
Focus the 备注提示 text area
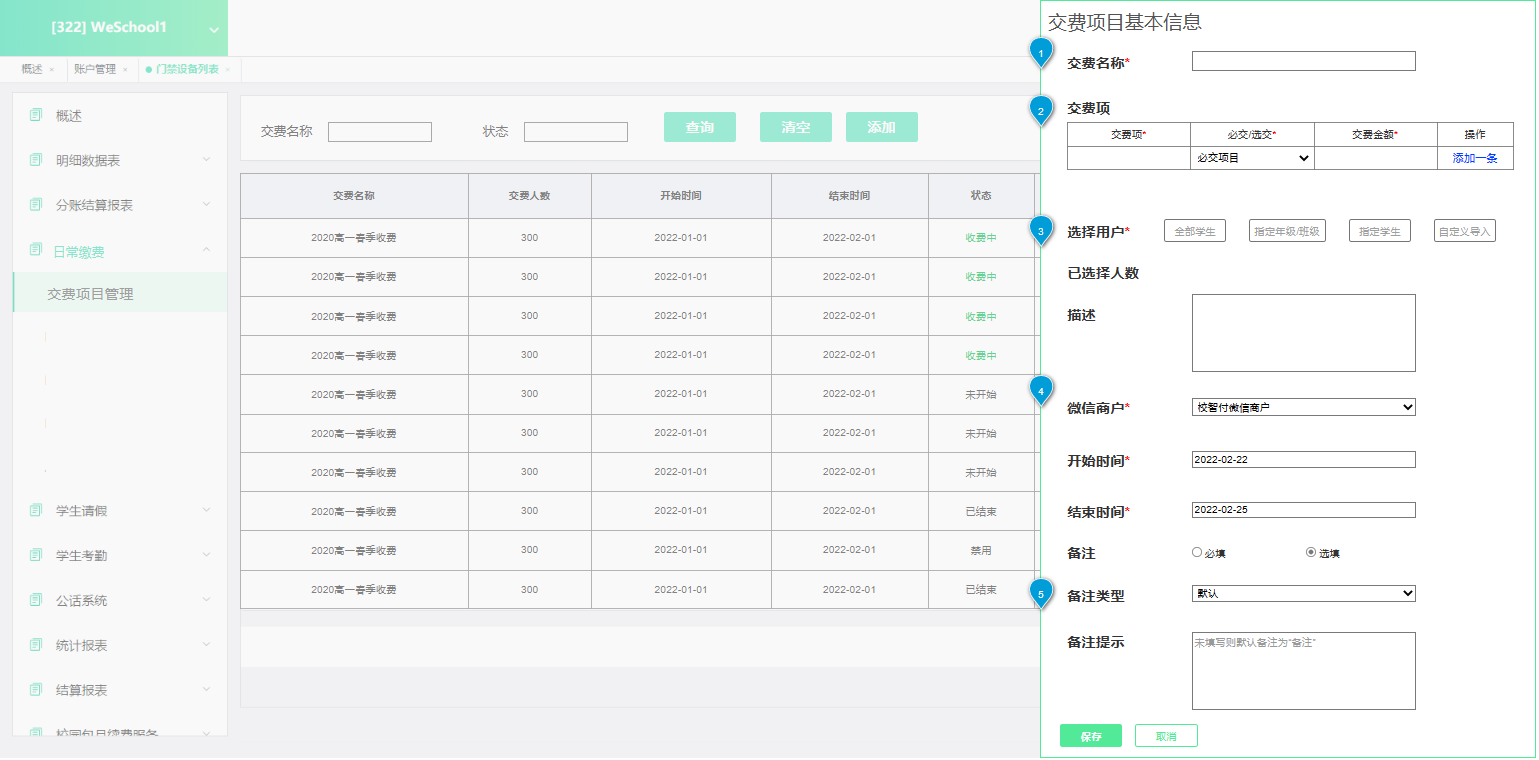pos(1304,671)
